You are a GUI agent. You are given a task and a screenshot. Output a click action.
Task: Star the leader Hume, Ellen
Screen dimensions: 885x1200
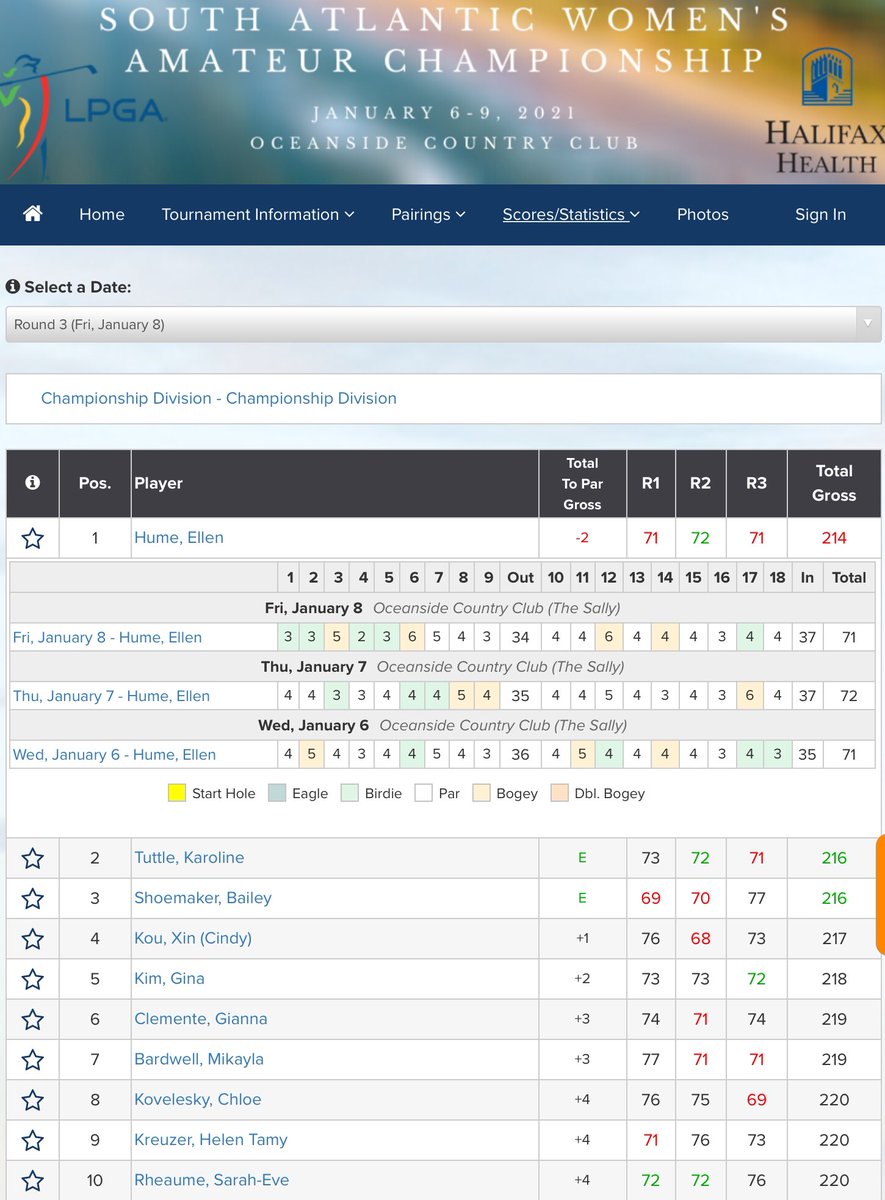(32, 538)
